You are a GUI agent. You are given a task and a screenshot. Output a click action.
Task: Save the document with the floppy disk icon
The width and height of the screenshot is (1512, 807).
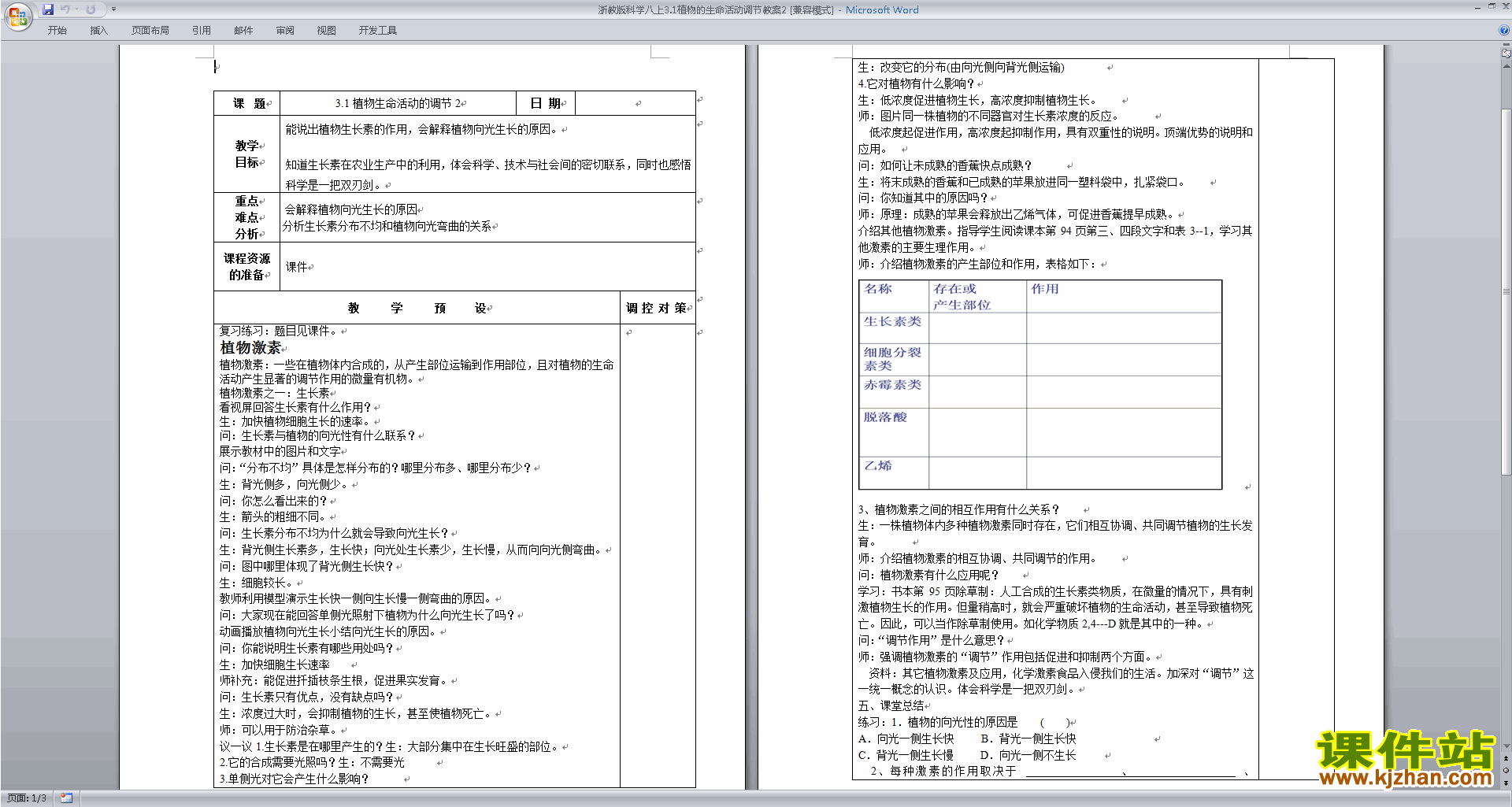(x=48, y=9)
